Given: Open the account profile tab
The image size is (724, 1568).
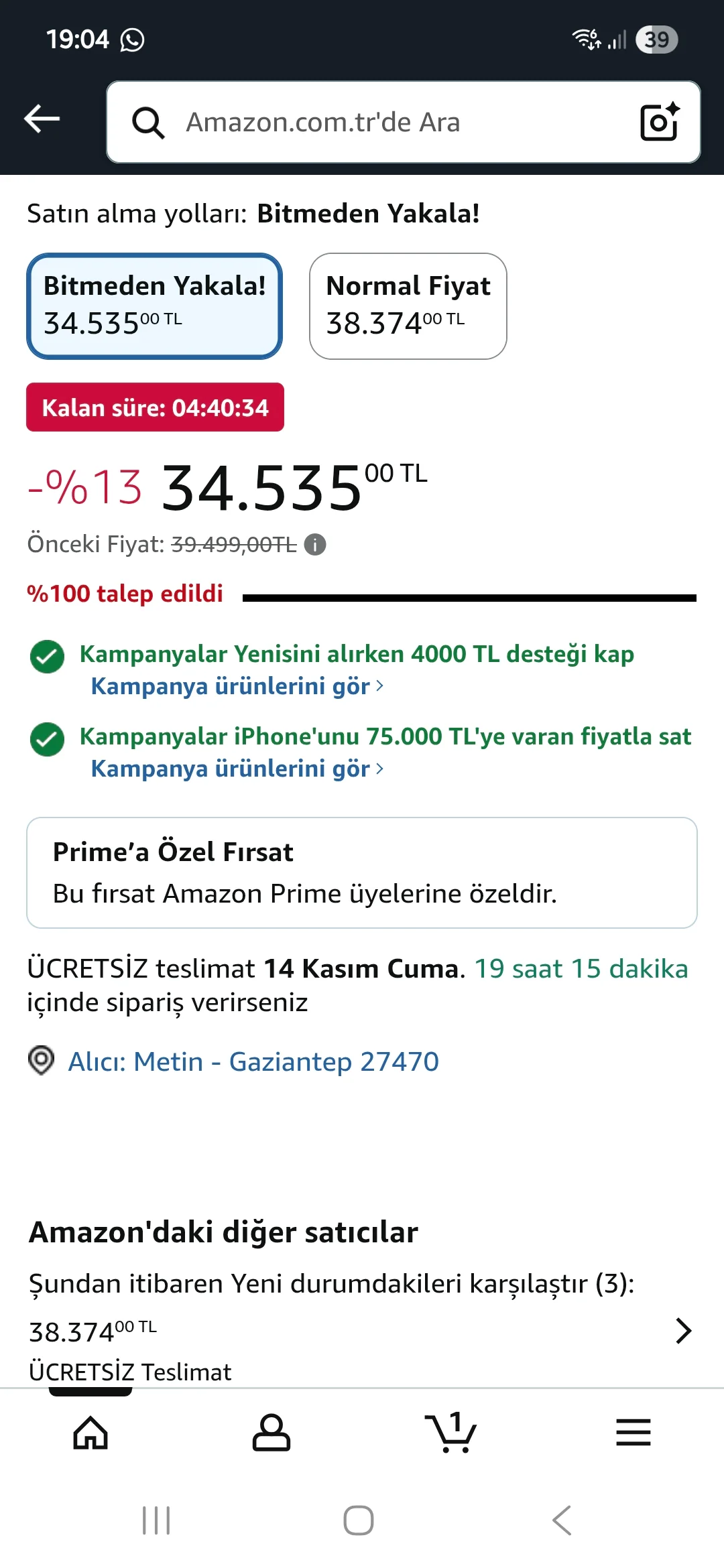Looking at the screenshot, I should [x=271, y=1433].
